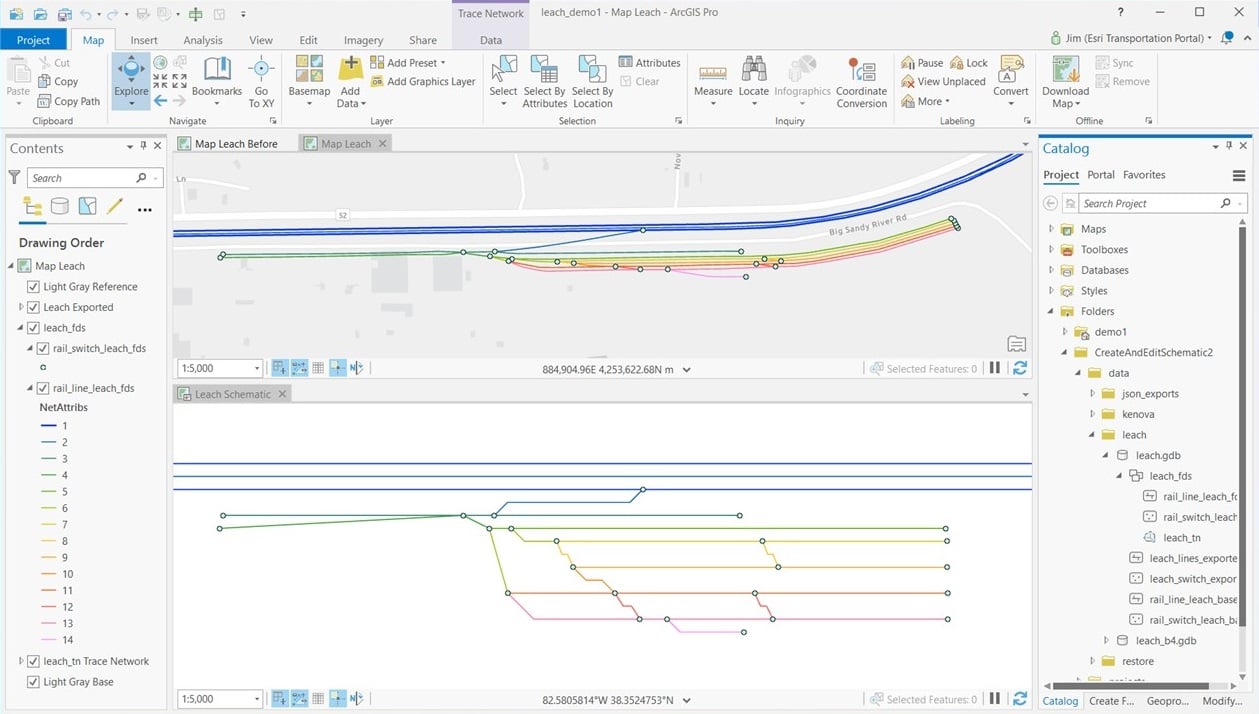Image resolution: width=1259 pixels, height=714 pixels.
Task: Click NetAttribs value 14 pink symbol
Action: (x=47, y=640)
